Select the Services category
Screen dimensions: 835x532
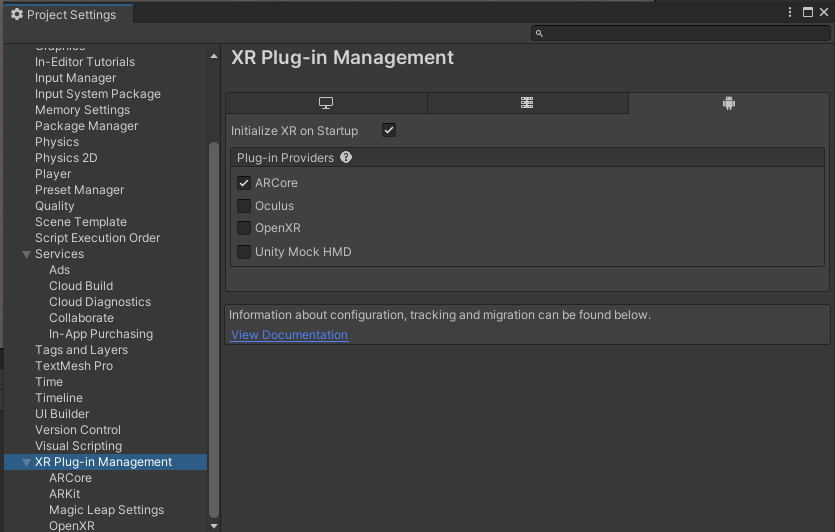(x=60, y=253)
